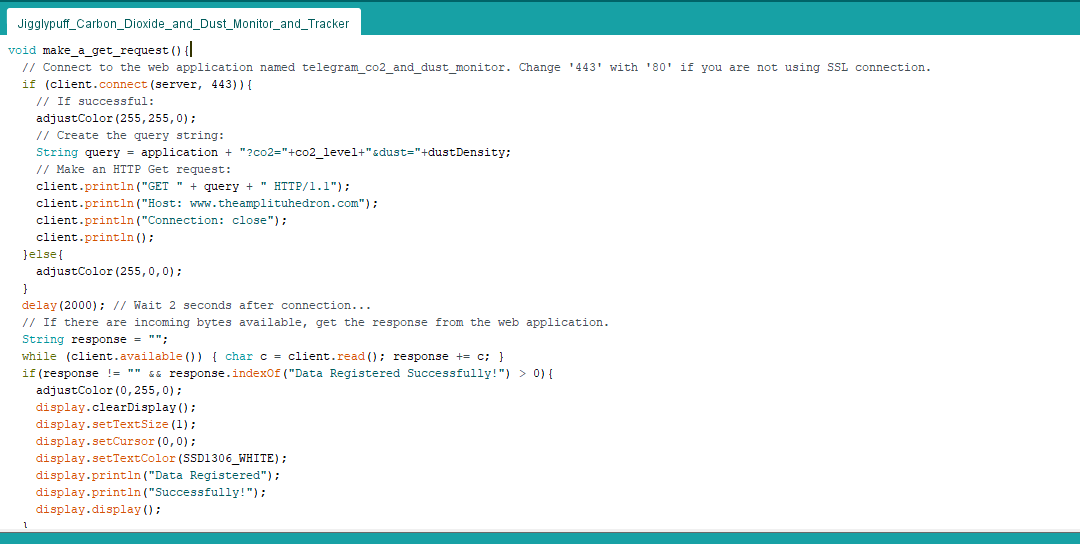
Task: Place cursor after make_a_get_request function opening brace
Action: [x=190, y=50]
